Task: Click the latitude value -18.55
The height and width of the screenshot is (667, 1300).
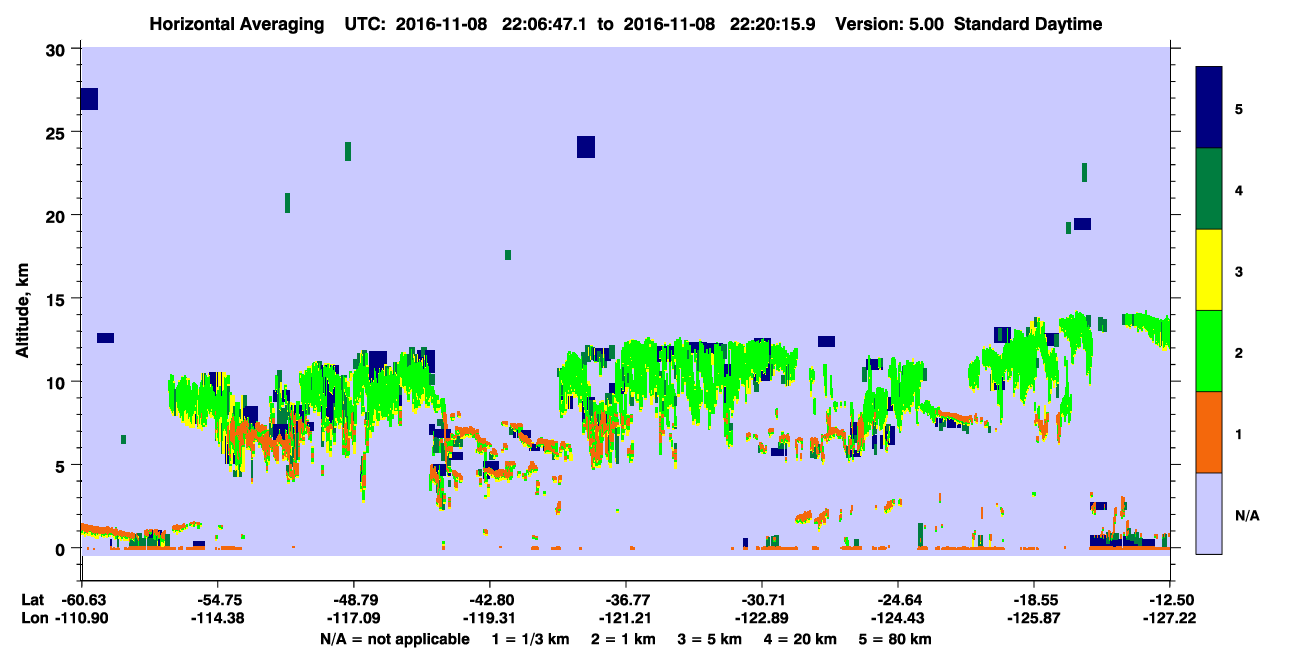Action: coord(1033,600)
